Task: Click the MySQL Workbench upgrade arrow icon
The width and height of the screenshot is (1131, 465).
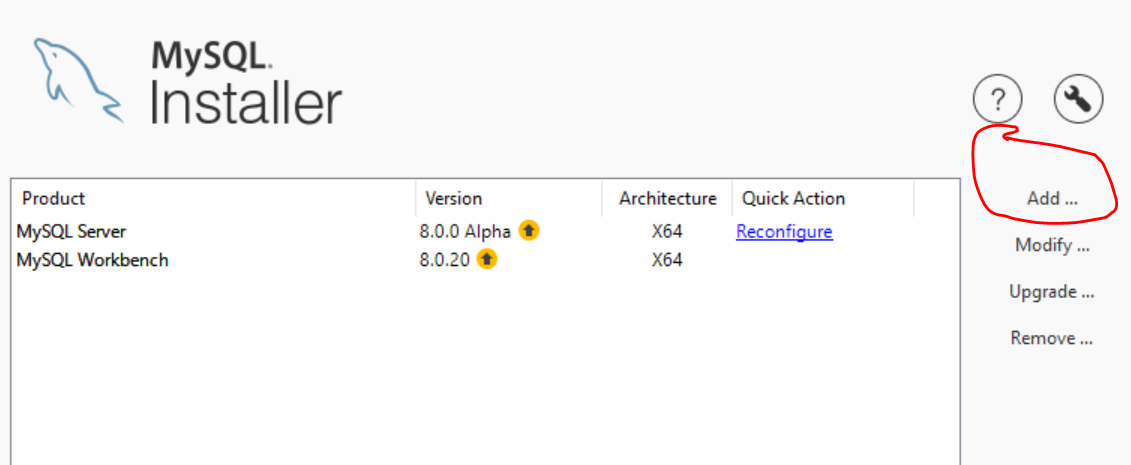Action: click(487, 258)
